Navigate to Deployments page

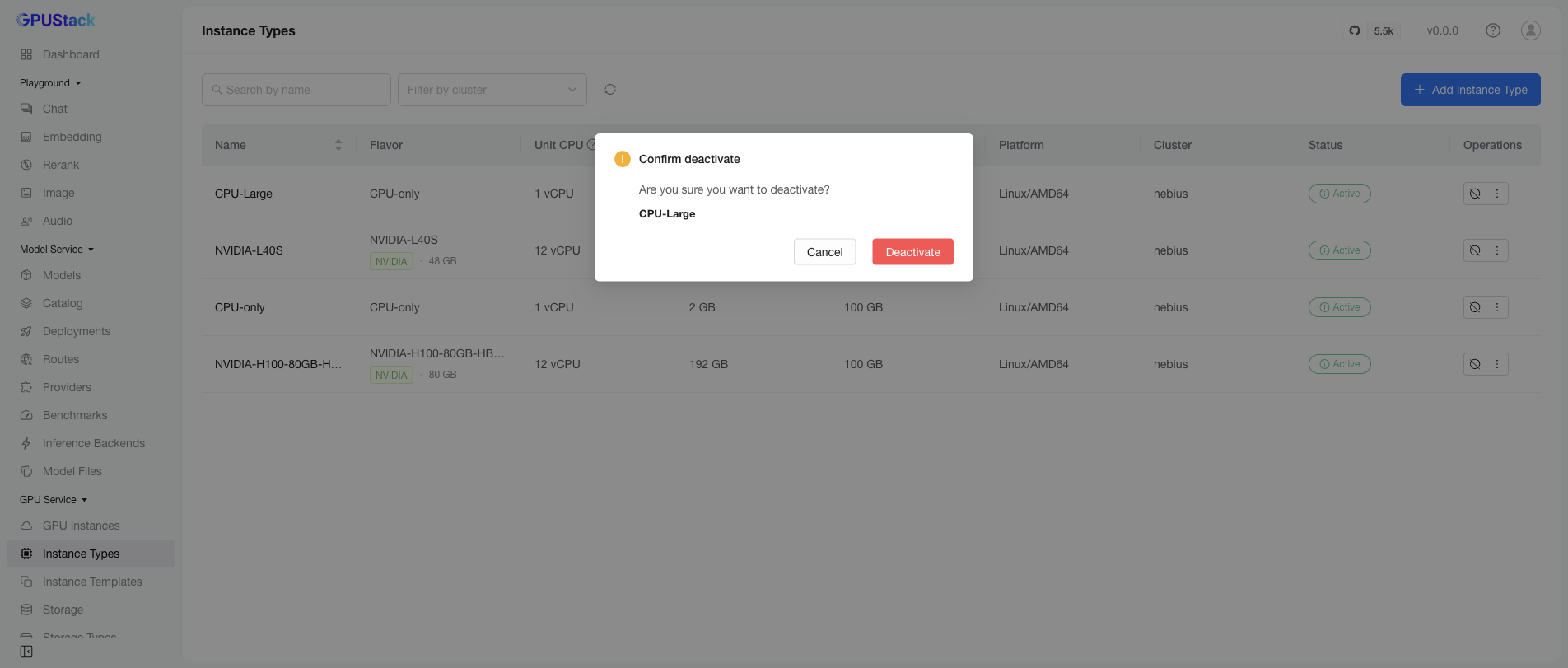coord(91,331)
